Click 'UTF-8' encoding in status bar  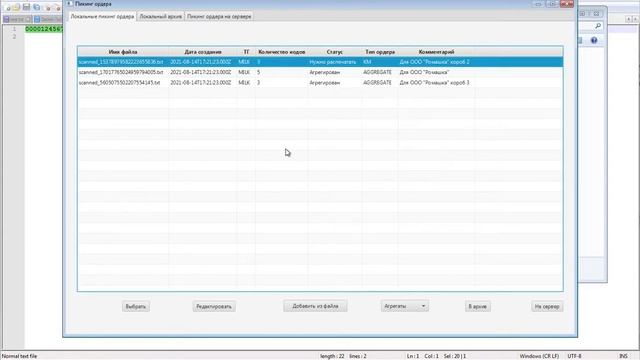click(x=574, y=356)
